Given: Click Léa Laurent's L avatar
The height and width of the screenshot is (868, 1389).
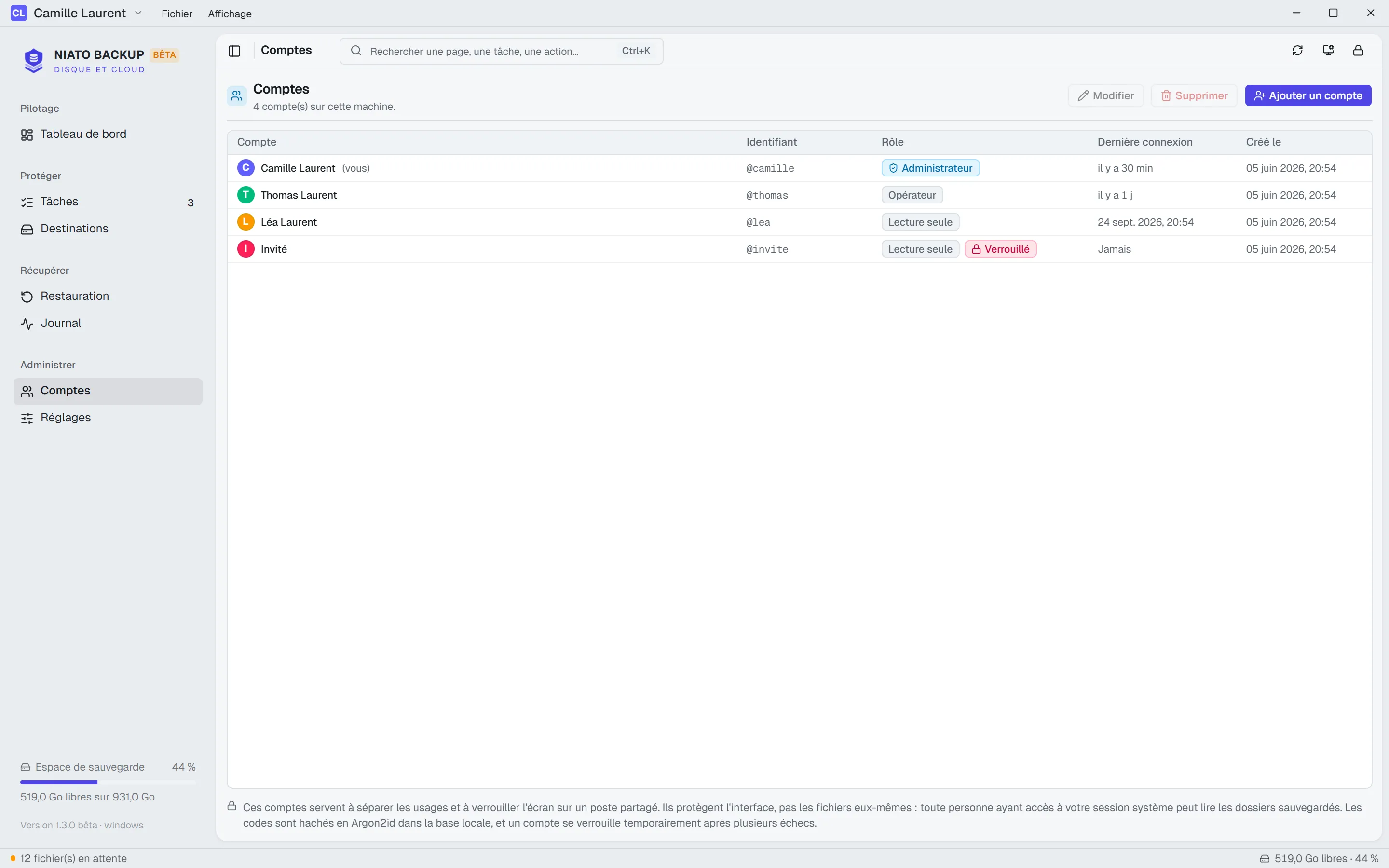Looking at the screenshot, I should 245,222.
